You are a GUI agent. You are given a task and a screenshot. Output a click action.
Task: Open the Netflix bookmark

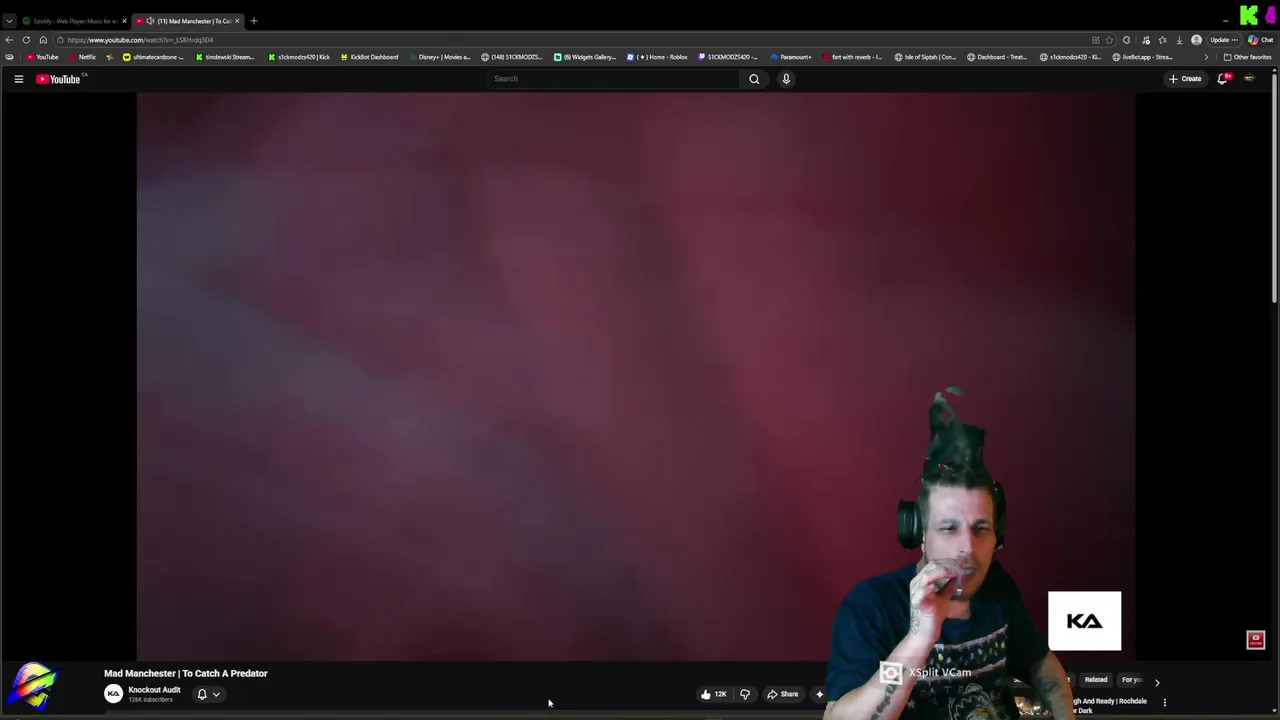83,57
